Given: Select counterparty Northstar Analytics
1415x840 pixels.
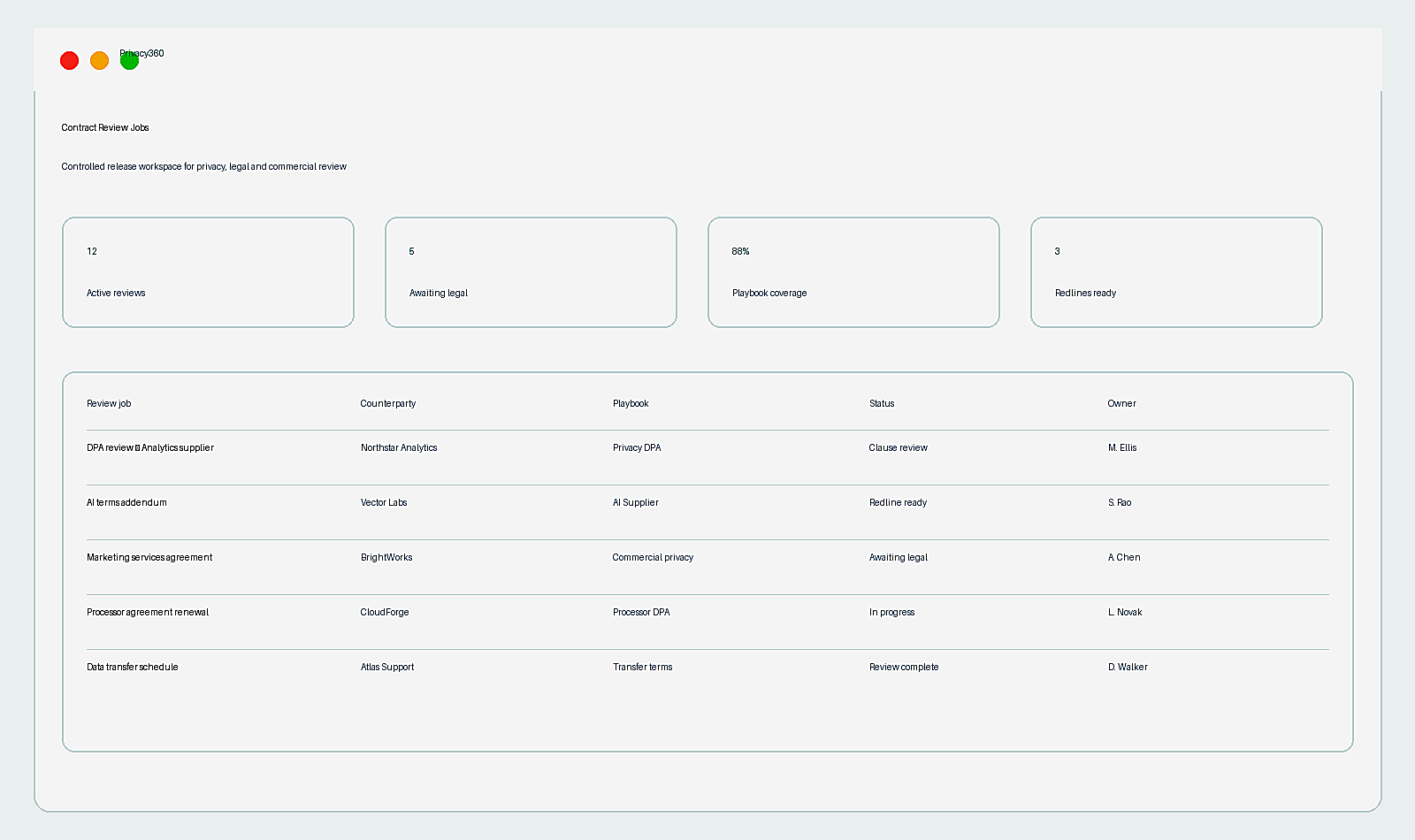Looking at the screenshot, I should point(399,447).
